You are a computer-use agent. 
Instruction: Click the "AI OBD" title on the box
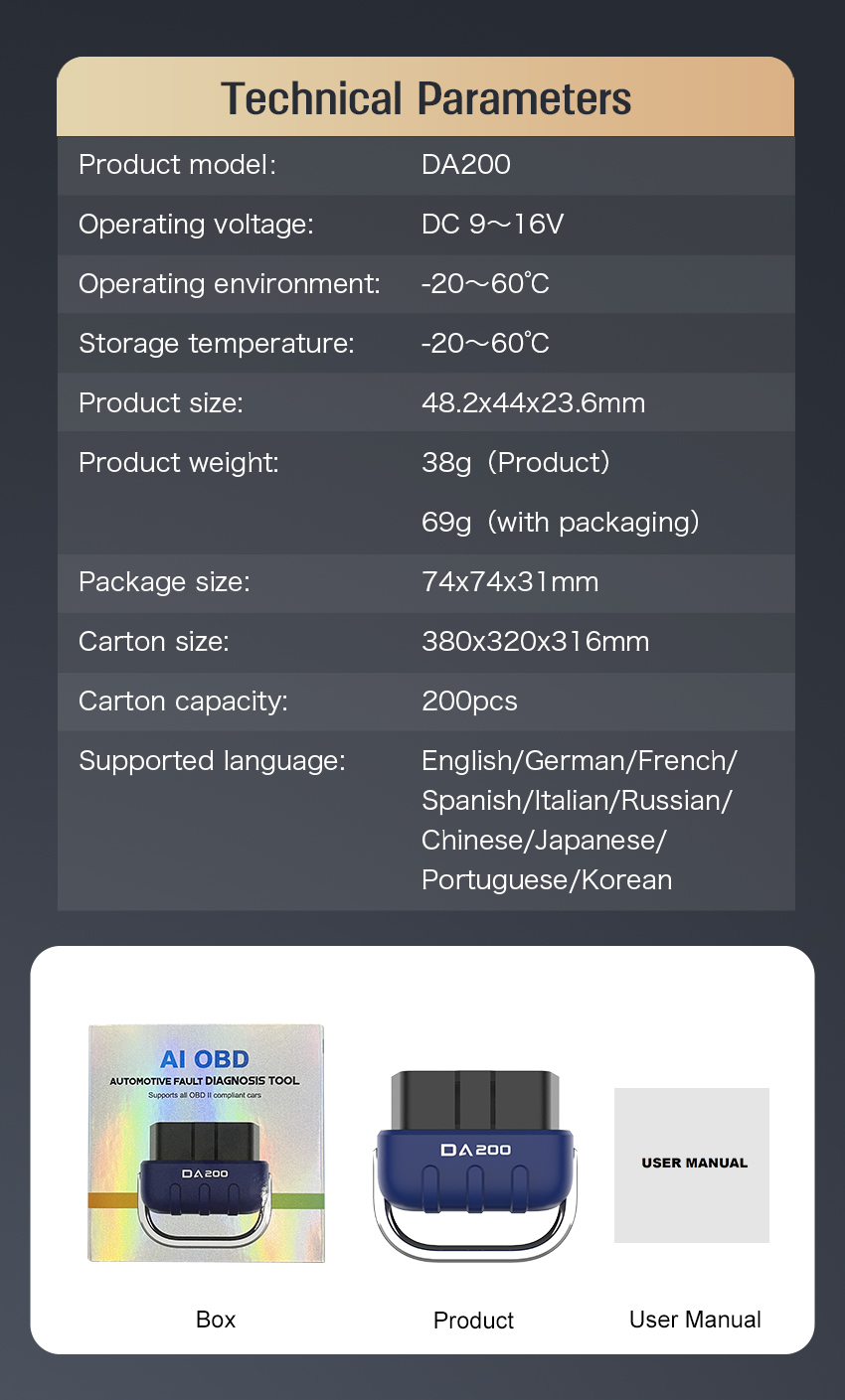205,1059
